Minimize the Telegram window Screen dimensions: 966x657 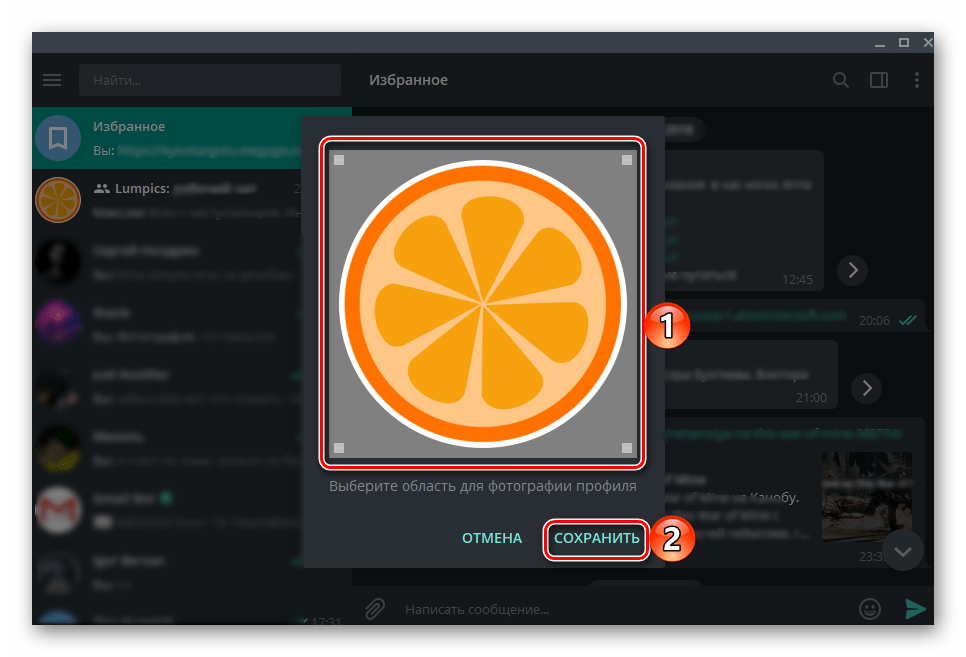(x=880, y=43)
